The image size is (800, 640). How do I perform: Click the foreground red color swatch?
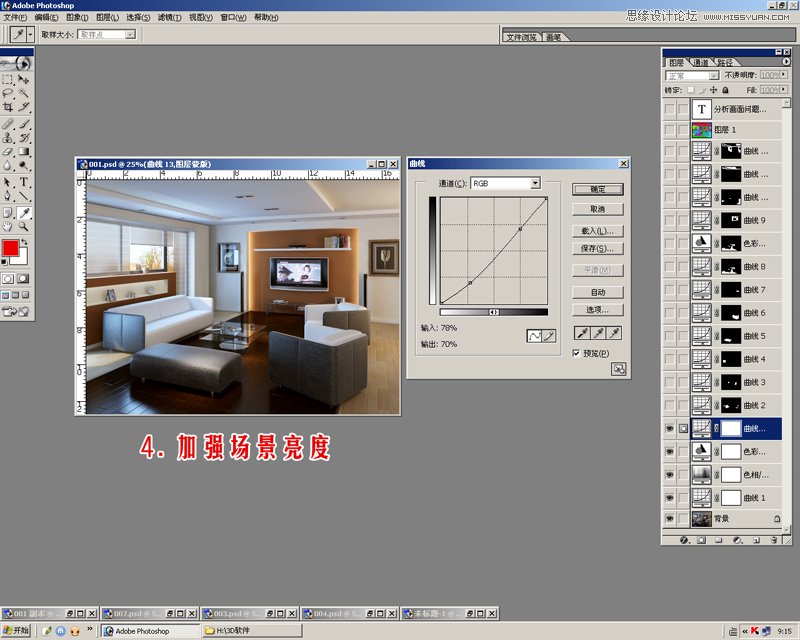click(10, 248)
